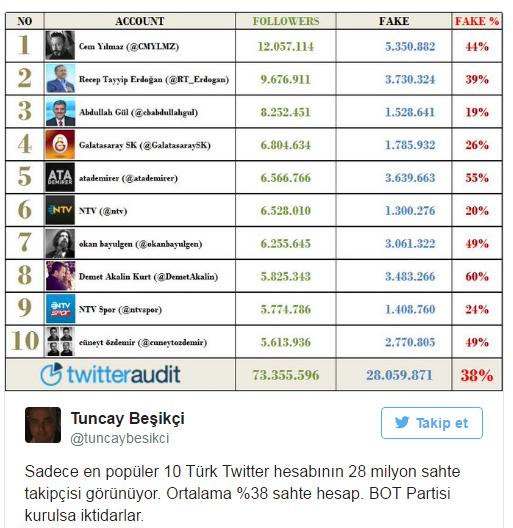
Task: Select the Galatasaray SK club logo
Action: [60, 145]
